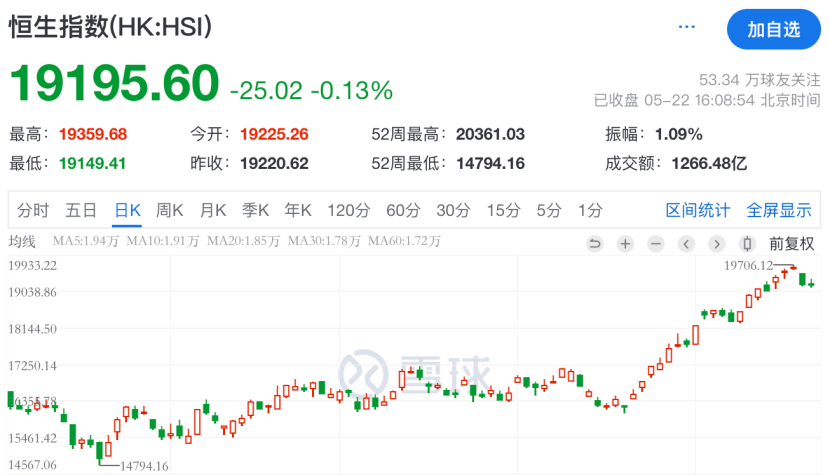Switch to the 120分 interval tab
This screenshot has height=476, width=830.
[x=348, y=210]
